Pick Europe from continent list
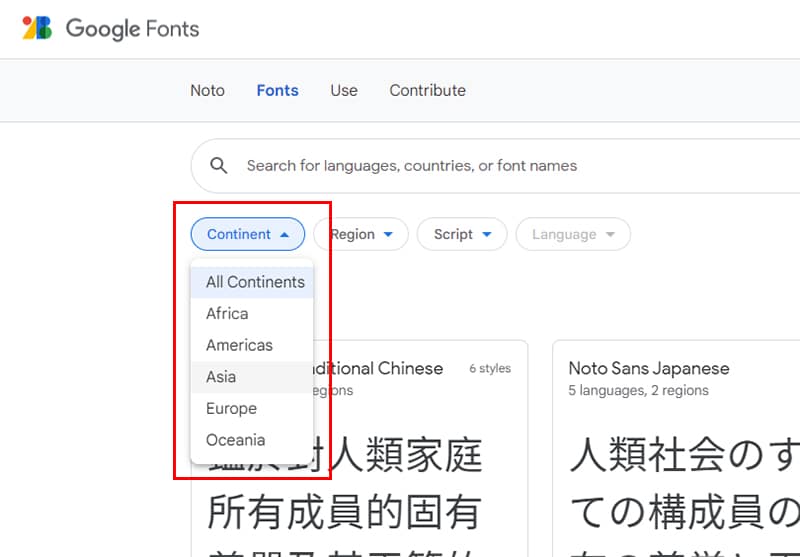 (252, 409)
